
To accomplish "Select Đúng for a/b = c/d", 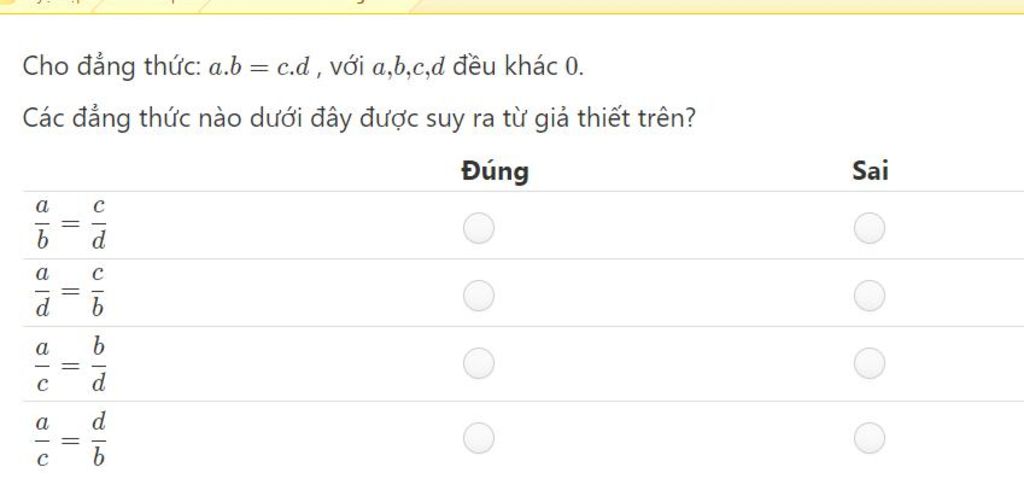I will pyautogui.click(x=479, y=228).
